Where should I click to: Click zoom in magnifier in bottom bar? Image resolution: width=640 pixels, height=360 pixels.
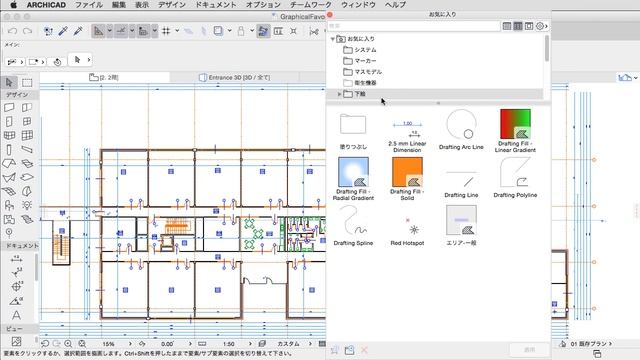68,344
